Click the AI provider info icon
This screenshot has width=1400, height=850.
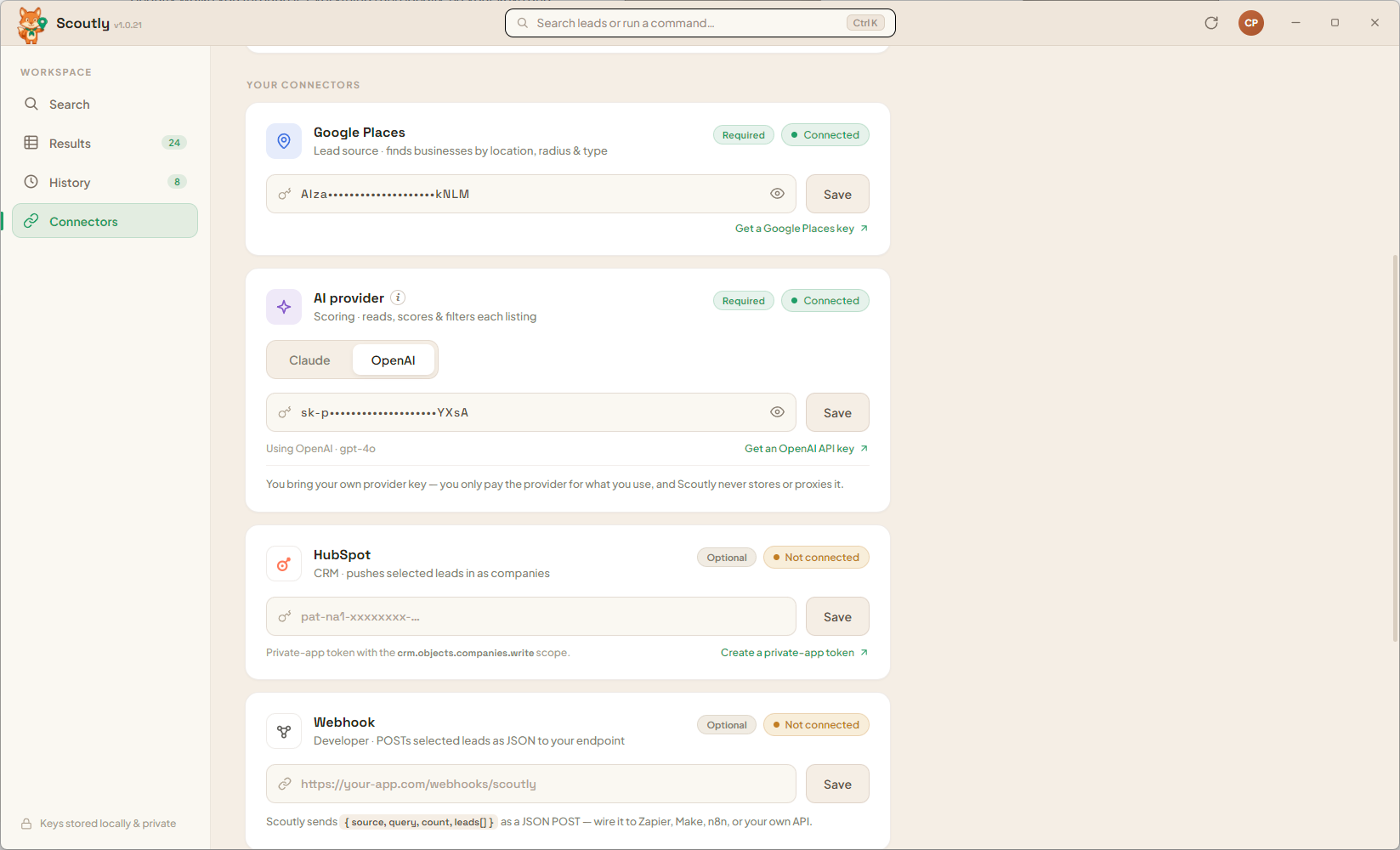[398, 297]
